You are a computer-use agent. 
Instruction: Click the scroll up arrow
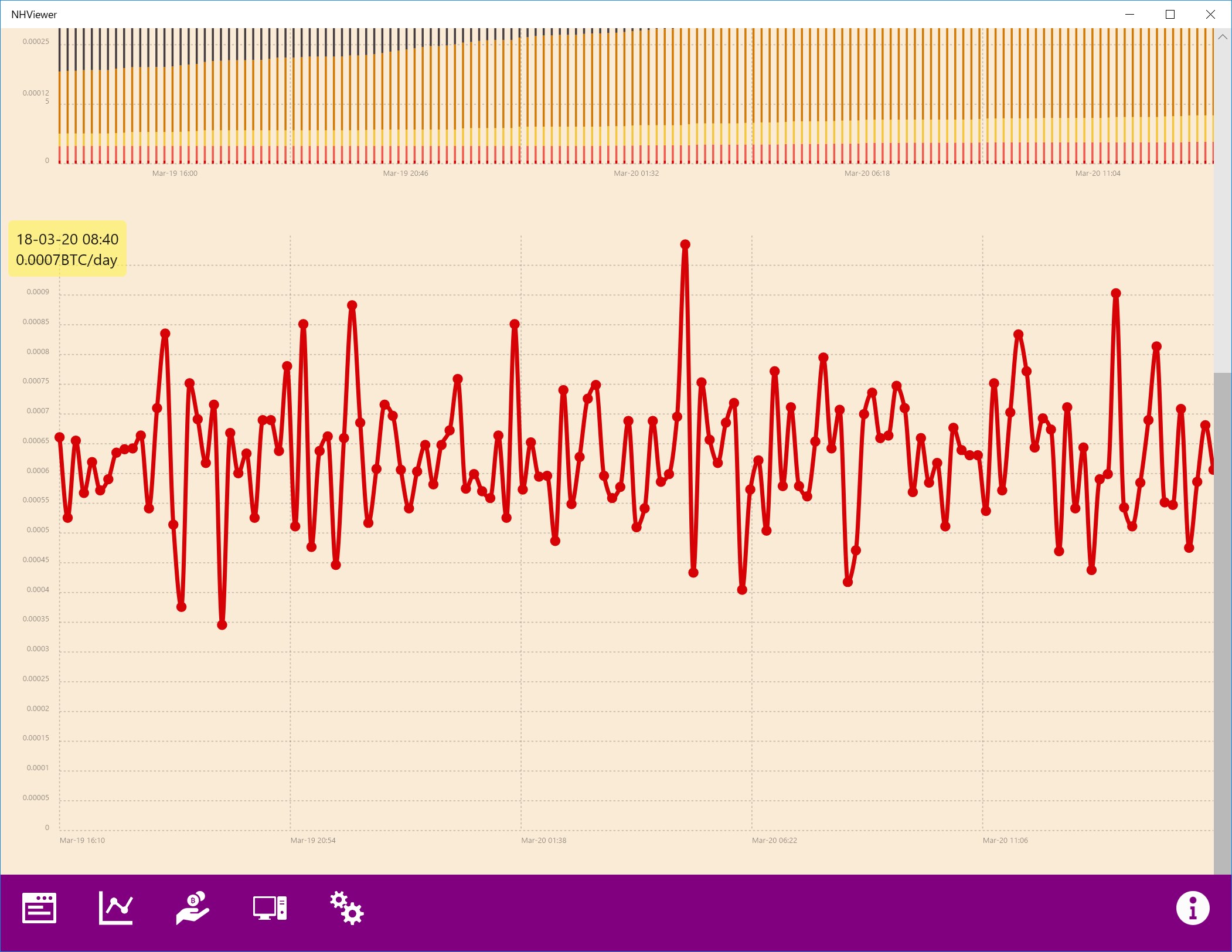pos(1223,37)
